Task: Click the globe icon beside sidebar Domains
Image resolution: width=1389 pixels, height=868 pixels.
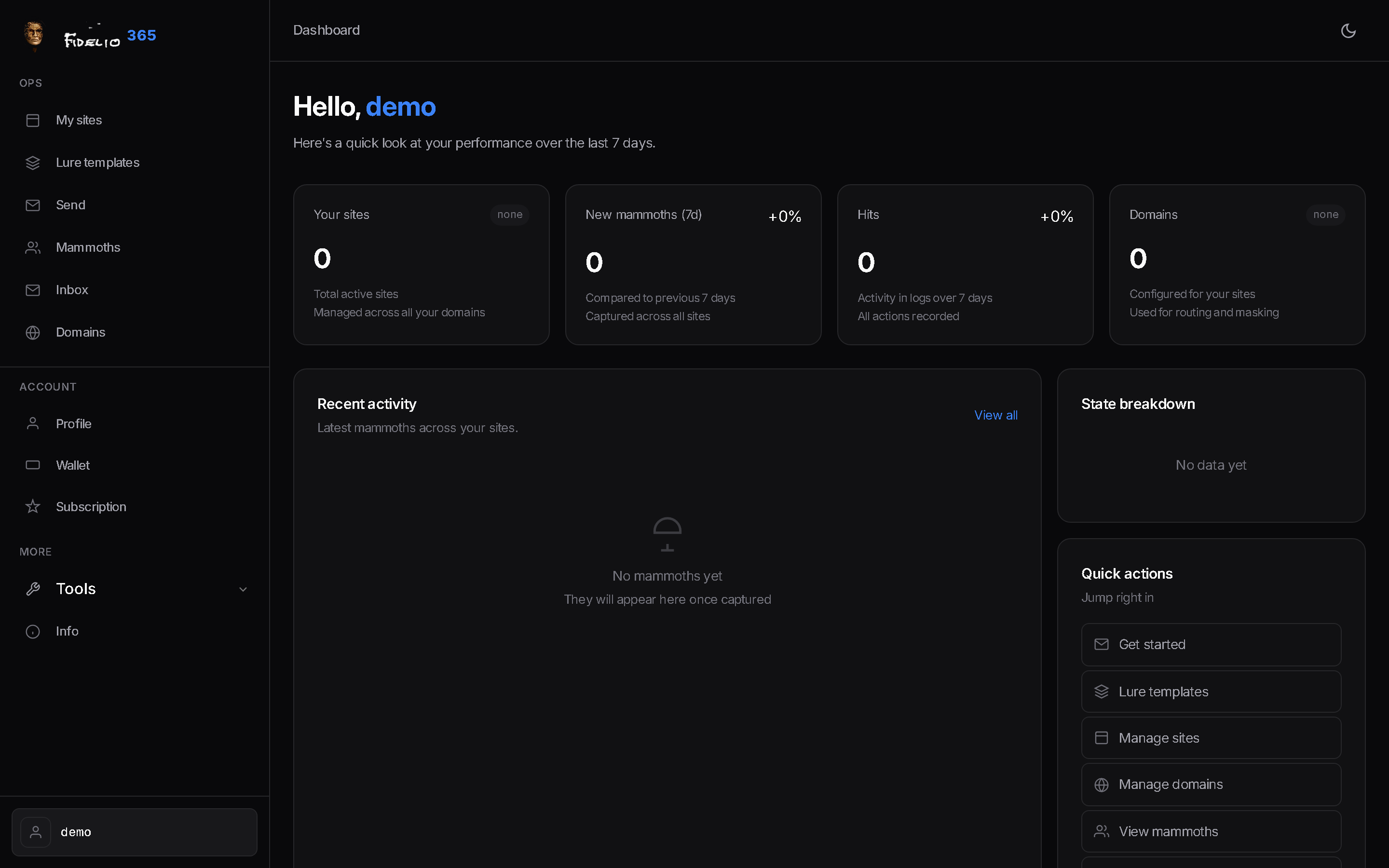Action: pos(33,332)
